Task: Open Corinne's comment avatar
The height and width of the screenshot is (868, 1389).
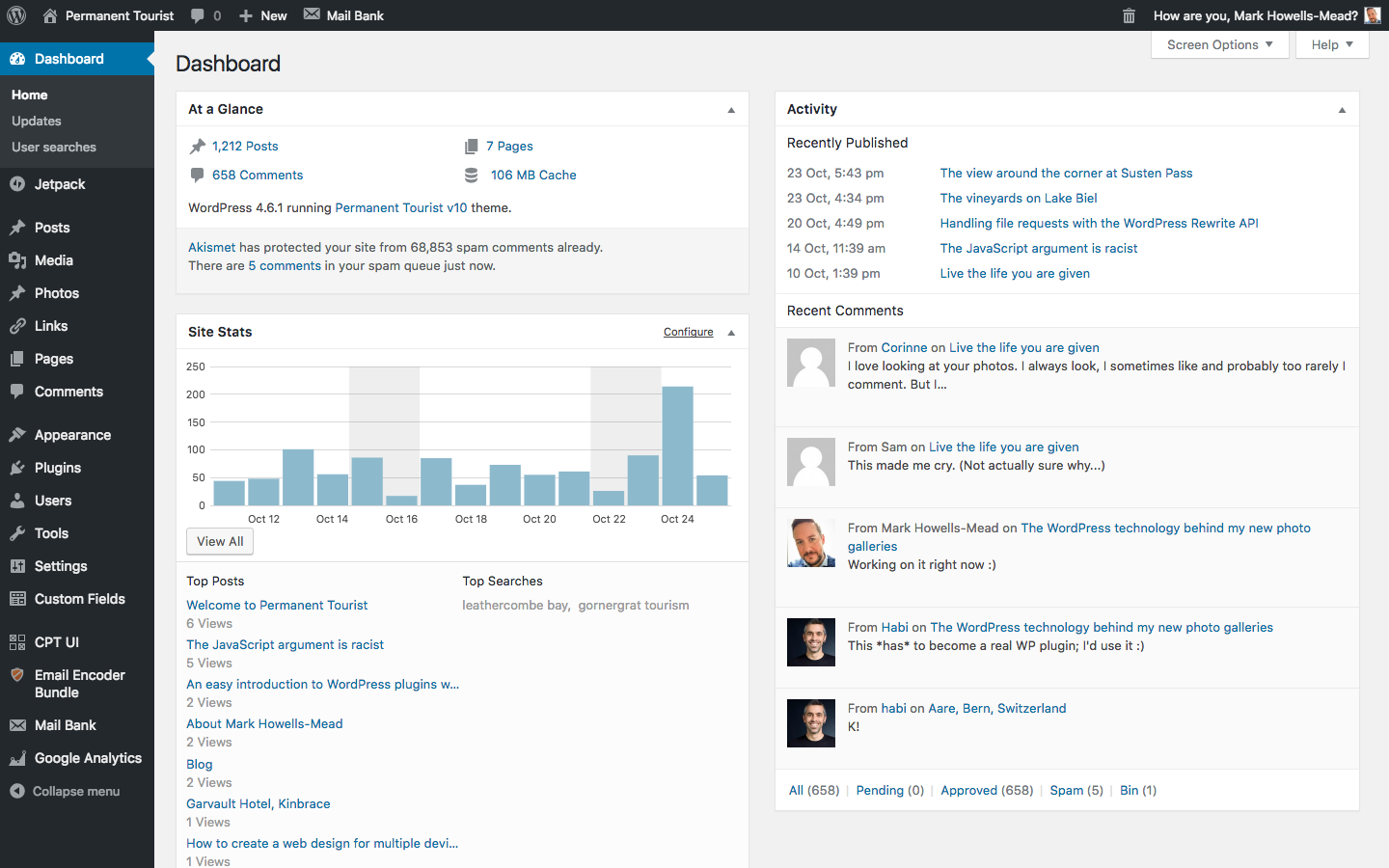Action: [x=811, y=363]
